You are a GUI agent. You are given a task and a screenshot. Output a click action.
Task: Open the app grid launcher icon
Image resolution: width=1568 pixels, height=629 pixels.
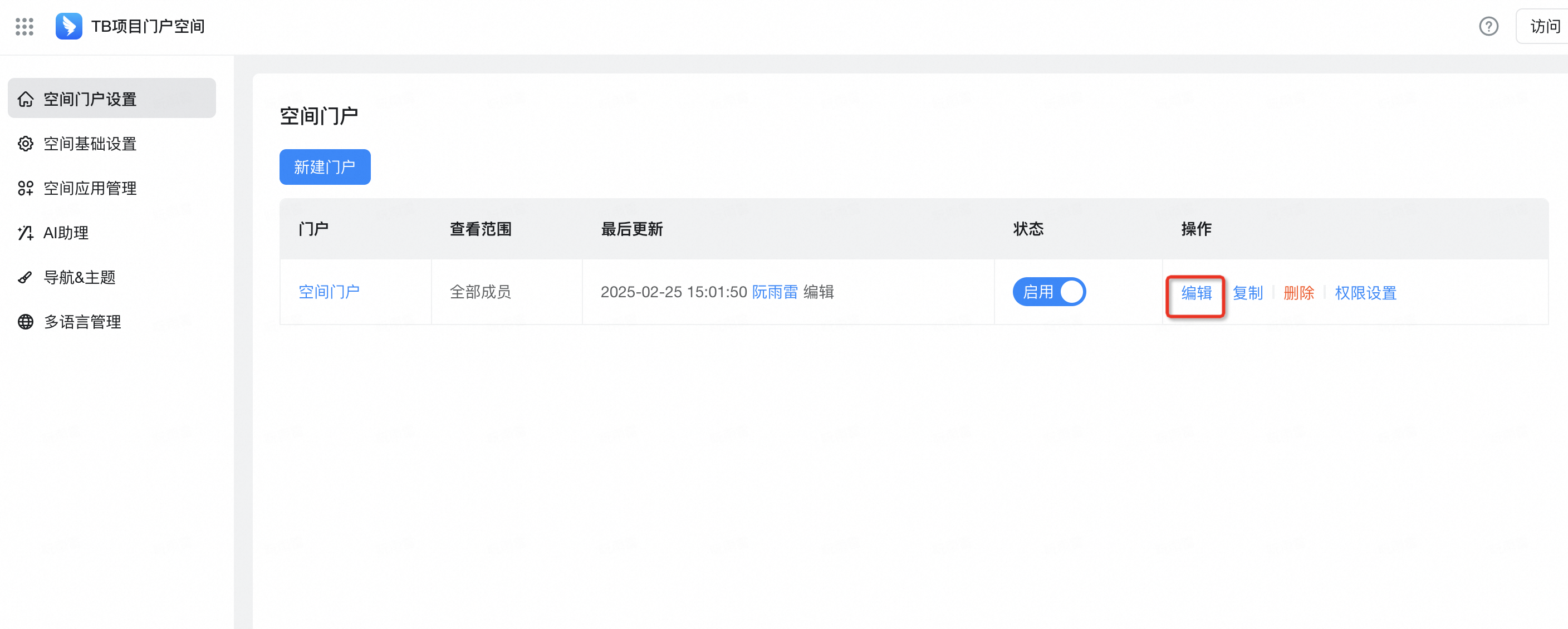pyautogui.click(x=24, y=26)
